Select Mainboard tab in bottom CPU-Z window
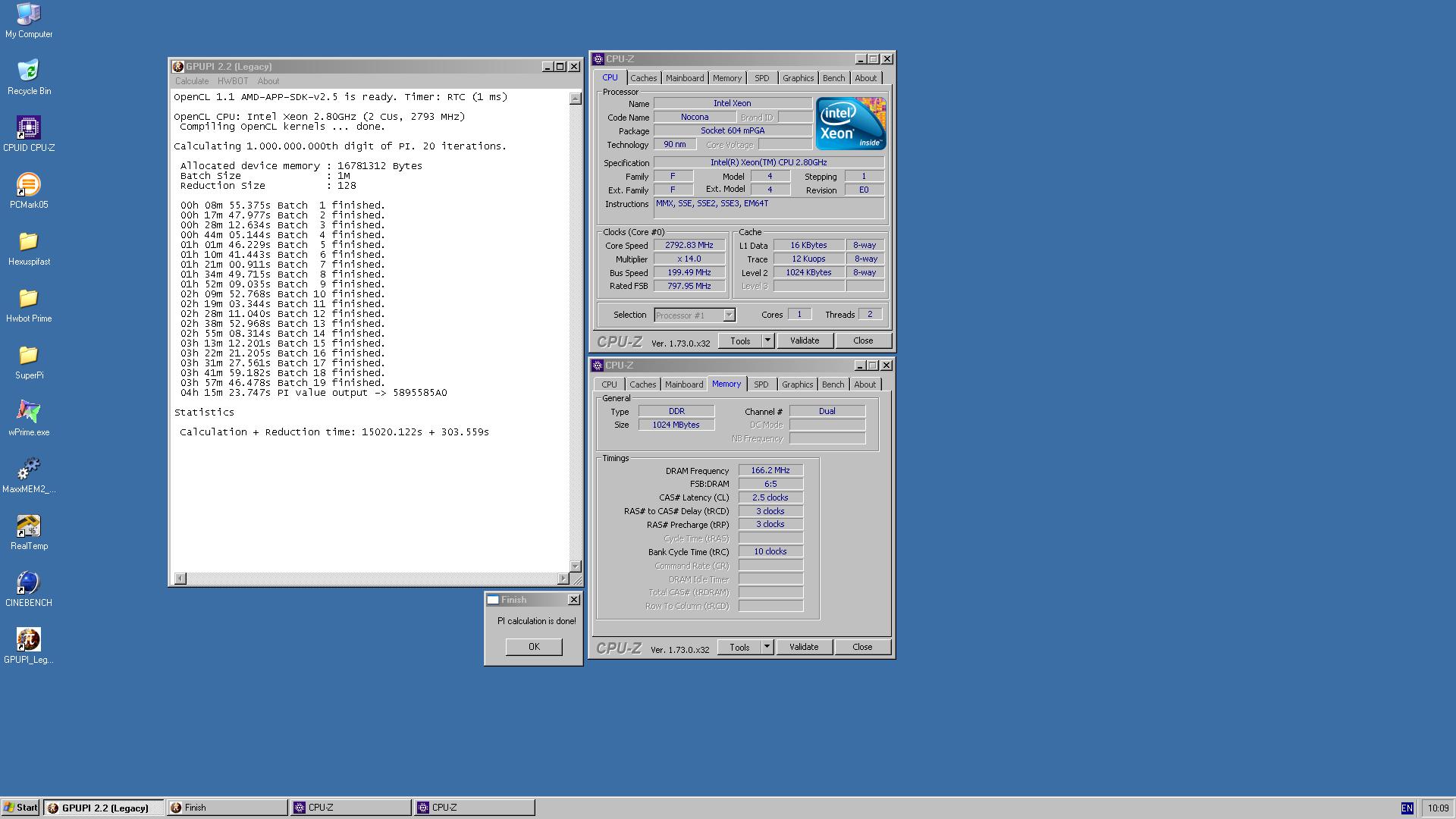Screen dimensions: 1456x819 684,384
